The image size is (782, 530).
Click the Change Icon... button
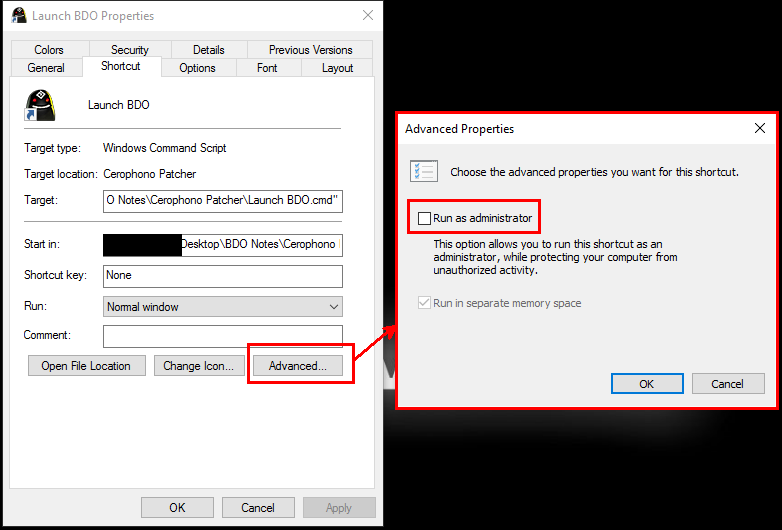pyautogui.click(x=198, y=366)
